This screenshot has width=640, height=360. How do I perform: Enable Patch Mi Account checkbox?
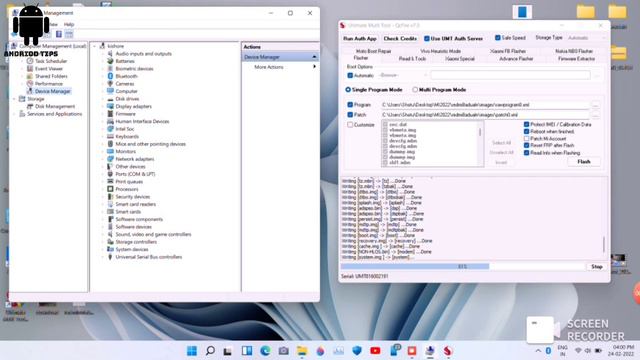(x=527, y=139)
